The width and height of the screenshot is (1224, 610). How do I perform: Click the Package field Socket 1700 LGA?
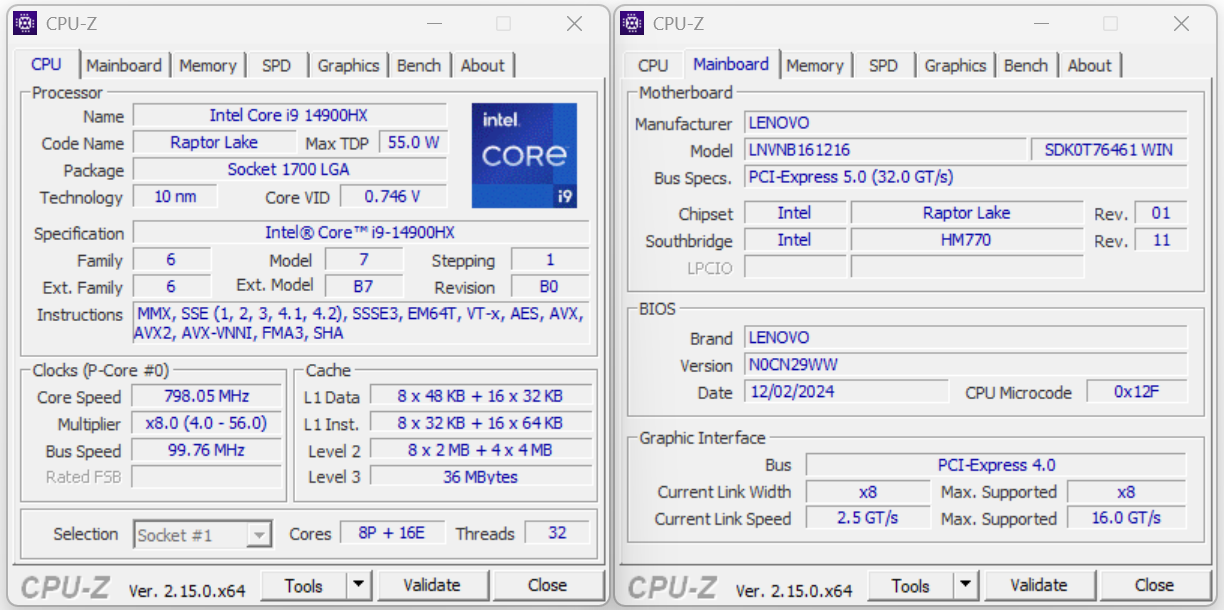[289, 169]
